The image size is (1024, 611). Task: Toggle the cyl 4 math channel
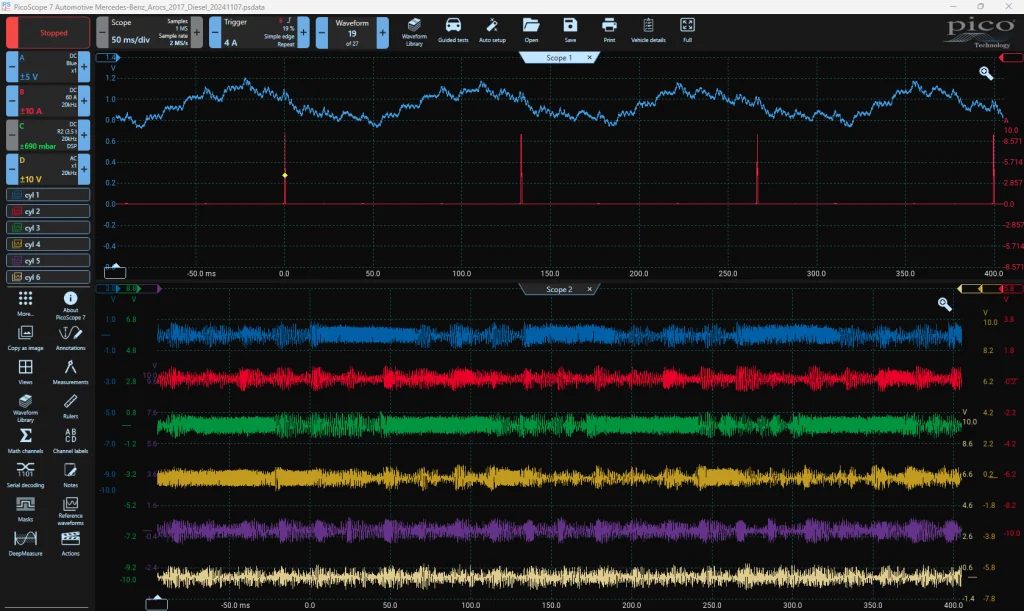click(x=48, y=244)
